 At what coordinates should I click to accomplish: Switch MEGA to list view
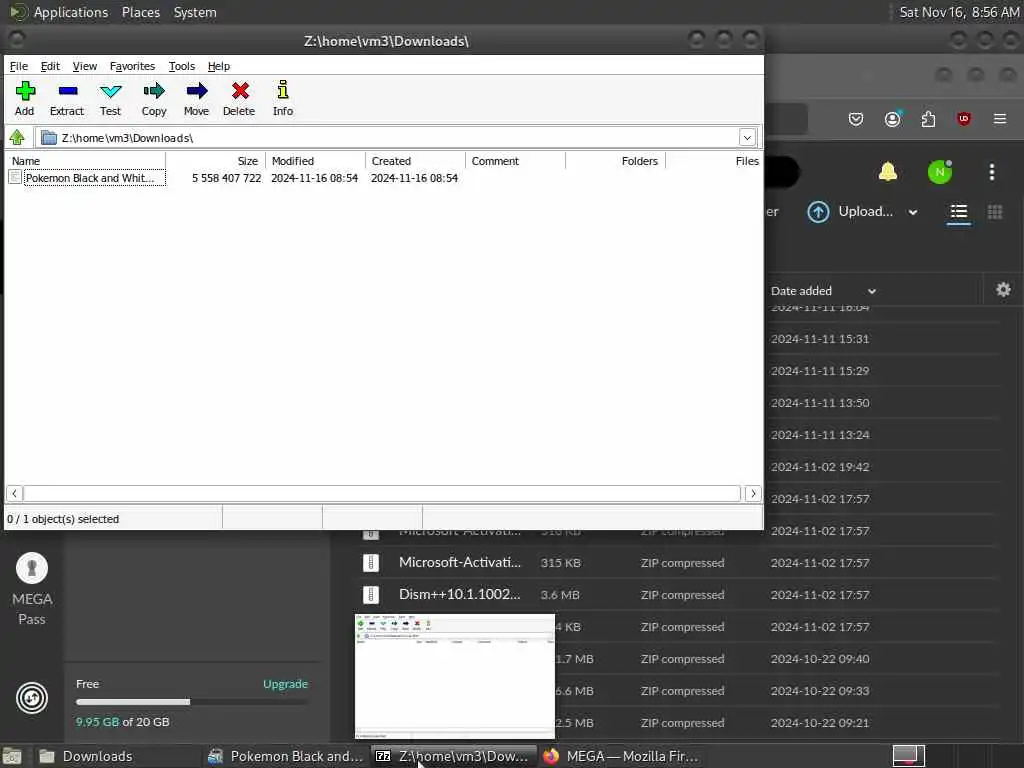pos(959,212)
